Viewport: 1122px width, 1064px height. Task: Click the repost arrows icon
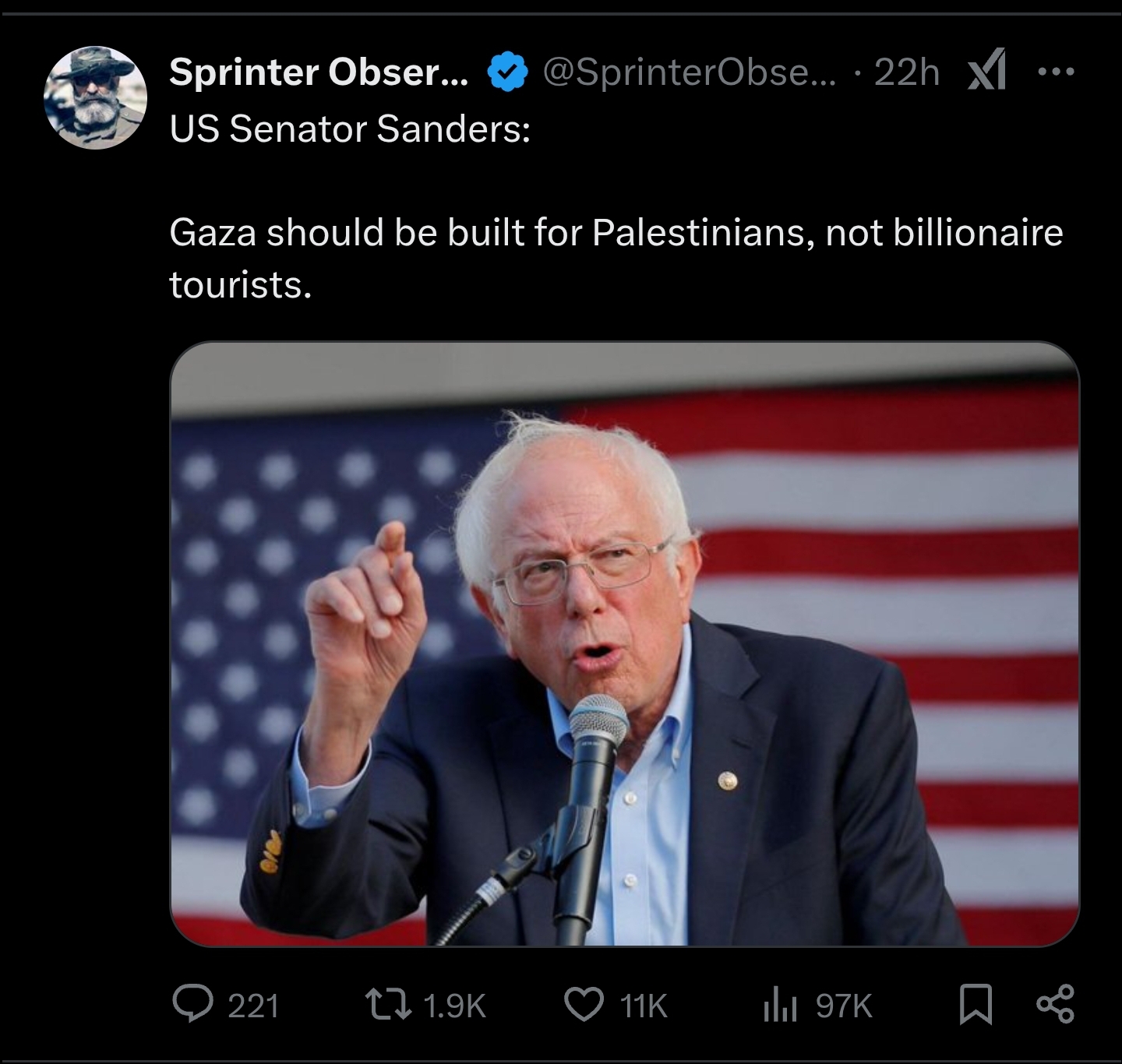[x=389, y=1005]
